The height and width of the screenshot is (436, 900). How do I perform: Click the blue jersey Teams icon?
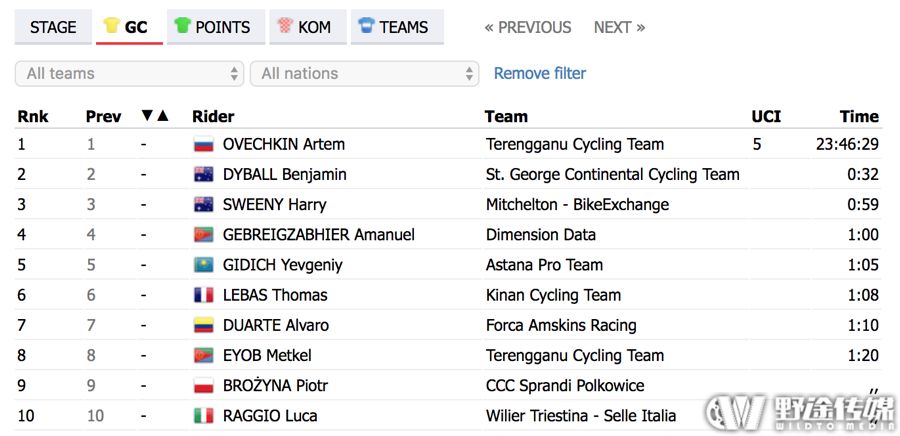coord(366,26)
